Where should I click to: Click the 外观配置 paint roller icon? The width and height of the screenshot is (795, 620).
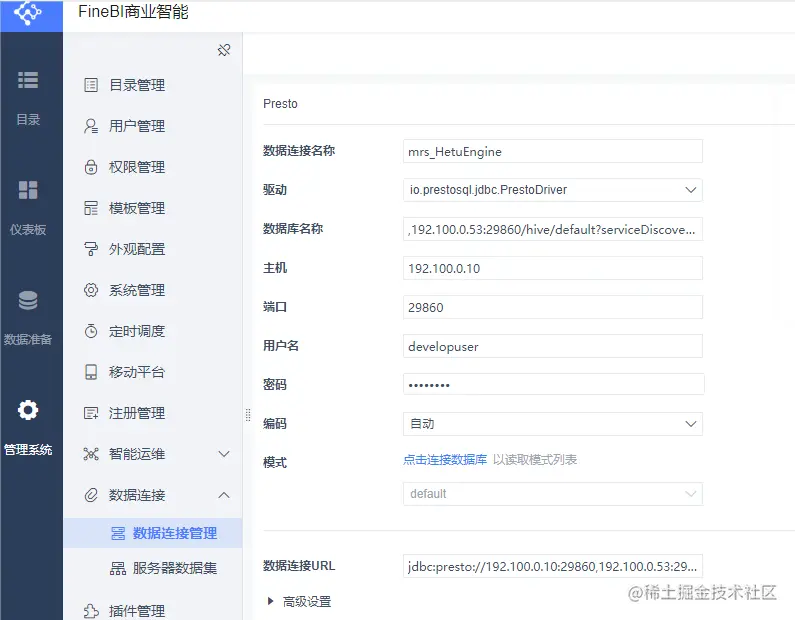click(91, 249)
